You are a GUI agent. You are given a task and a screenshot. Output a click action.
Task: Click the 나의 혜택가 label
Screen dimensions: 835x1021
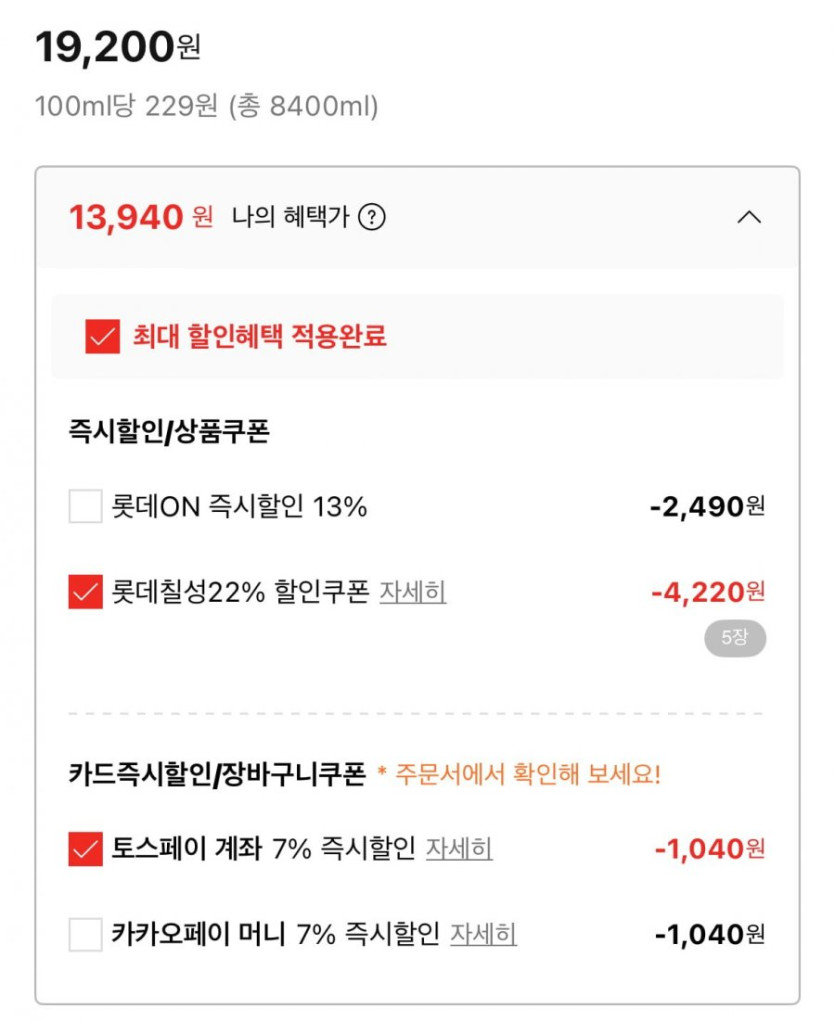tap(290, 217)
